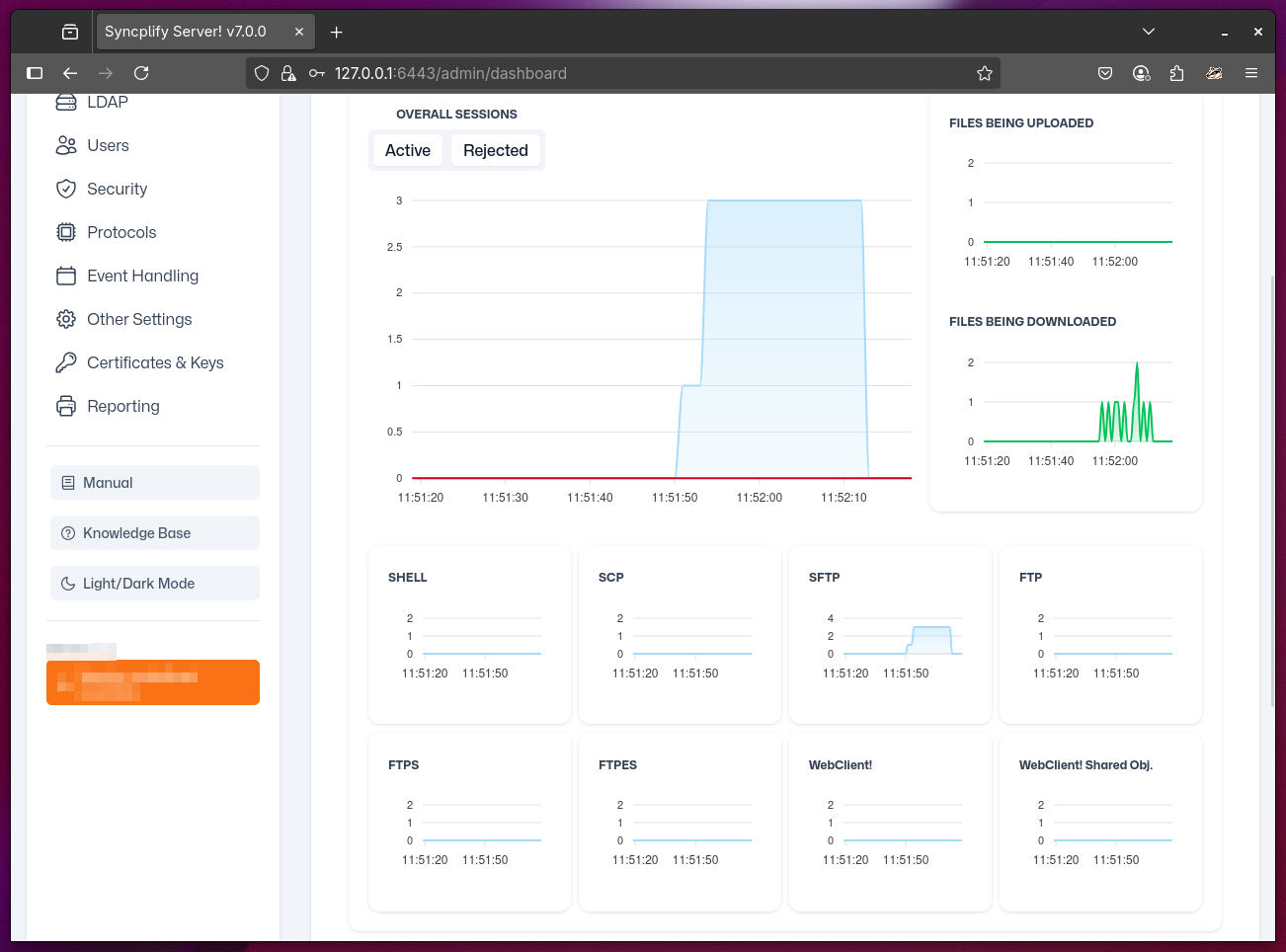Open the LDAP configuration section
1286x952 pixels.
tap(65, 102)
